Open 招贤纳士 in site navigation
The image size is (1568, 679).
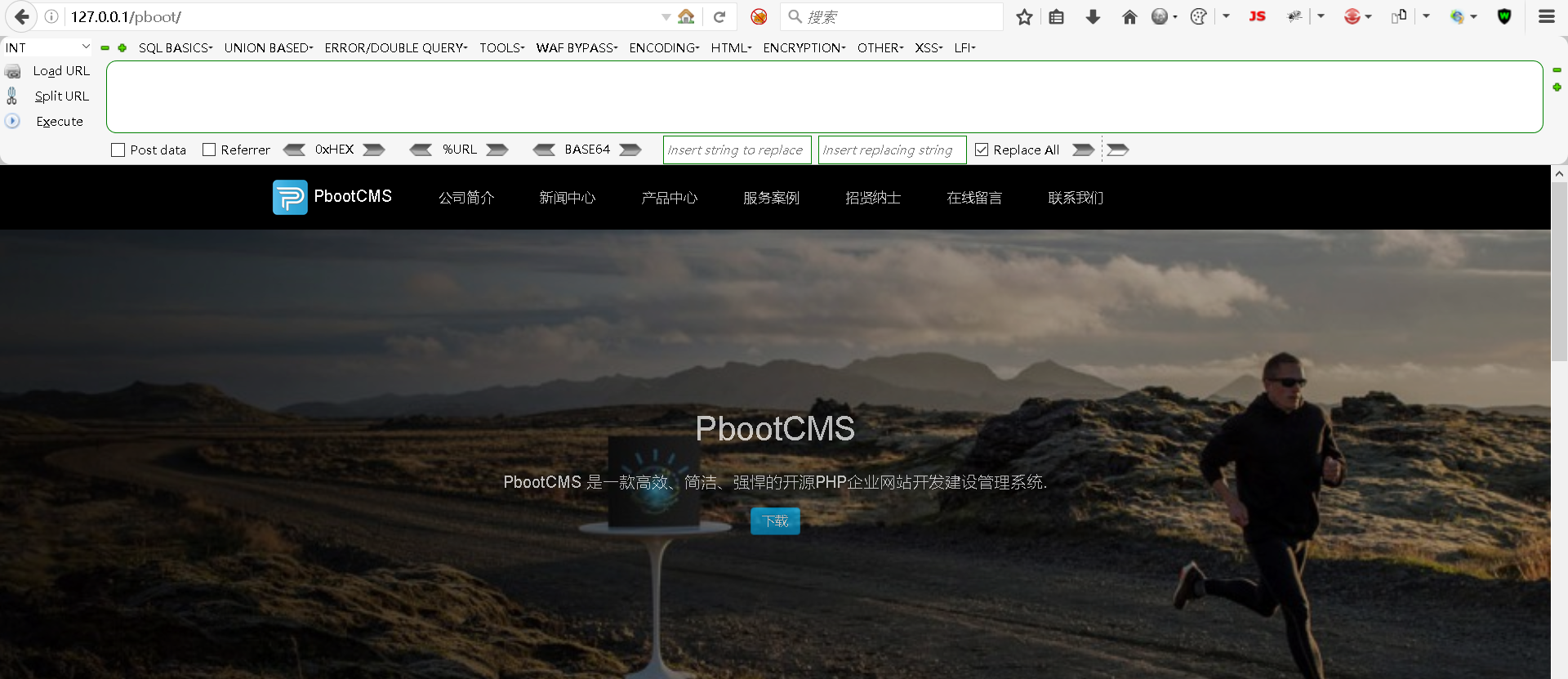coord(873,198)
